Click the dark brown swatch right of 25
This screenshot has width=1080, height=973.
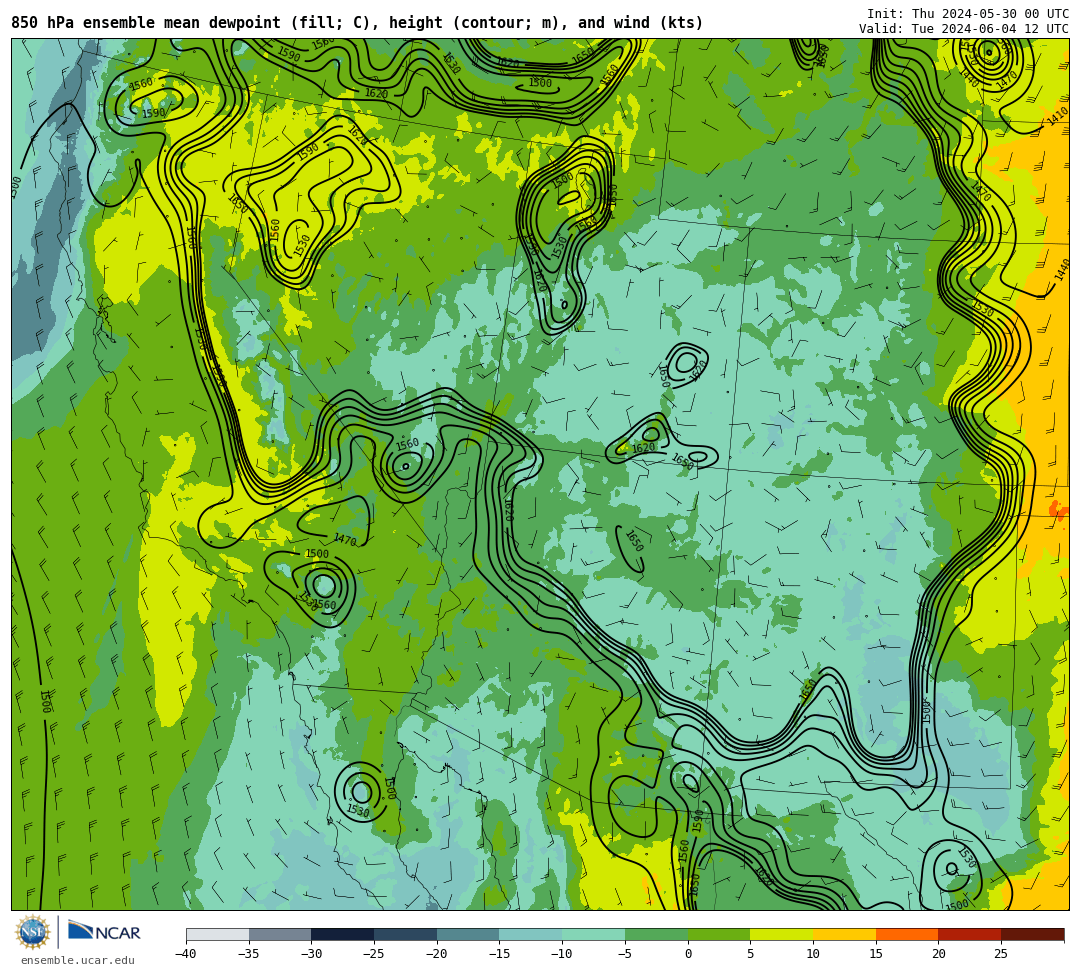click(x=1032, y=934)
